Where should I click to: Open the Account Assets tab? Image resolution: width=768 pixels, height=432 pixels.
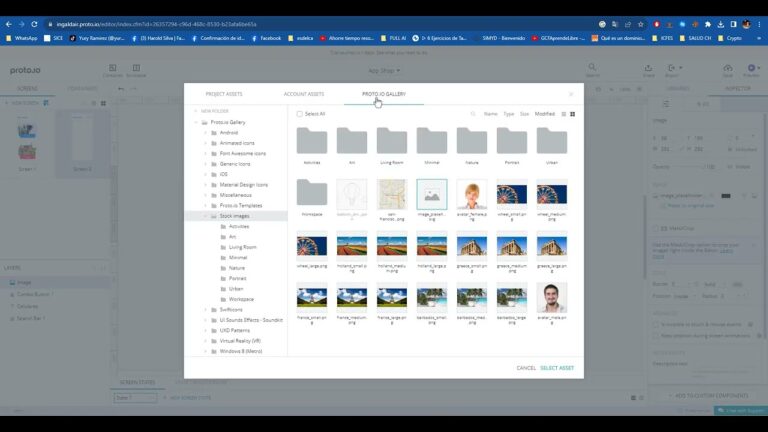pos(303,94)
